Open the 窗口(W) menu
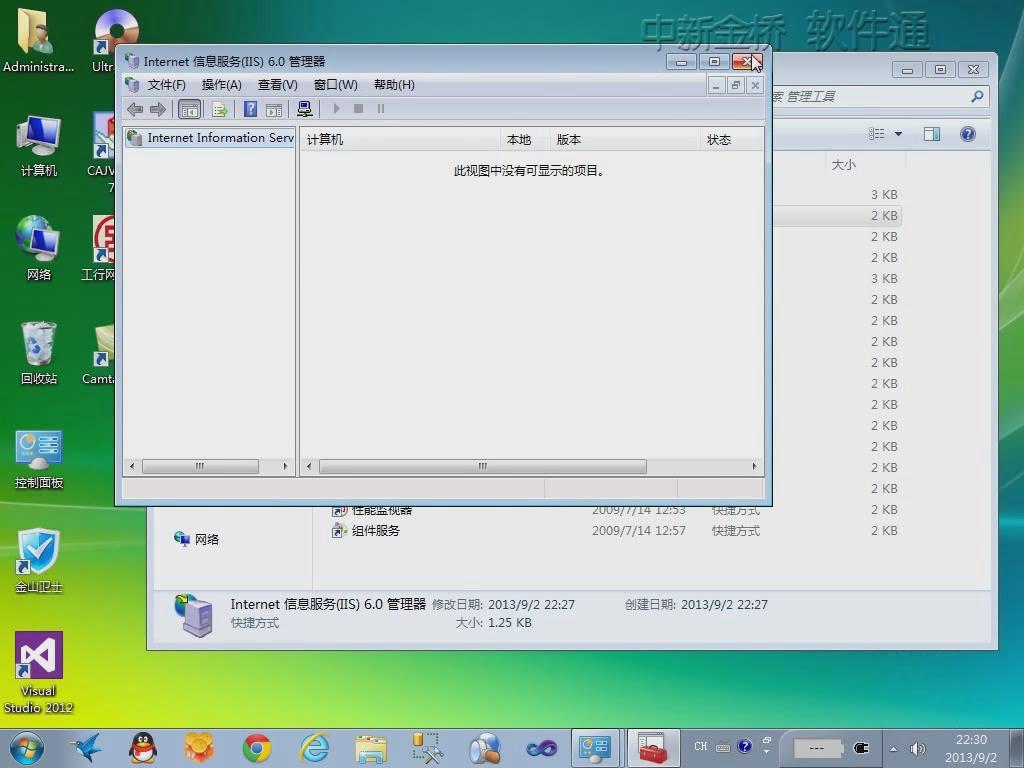 (336, 85)
